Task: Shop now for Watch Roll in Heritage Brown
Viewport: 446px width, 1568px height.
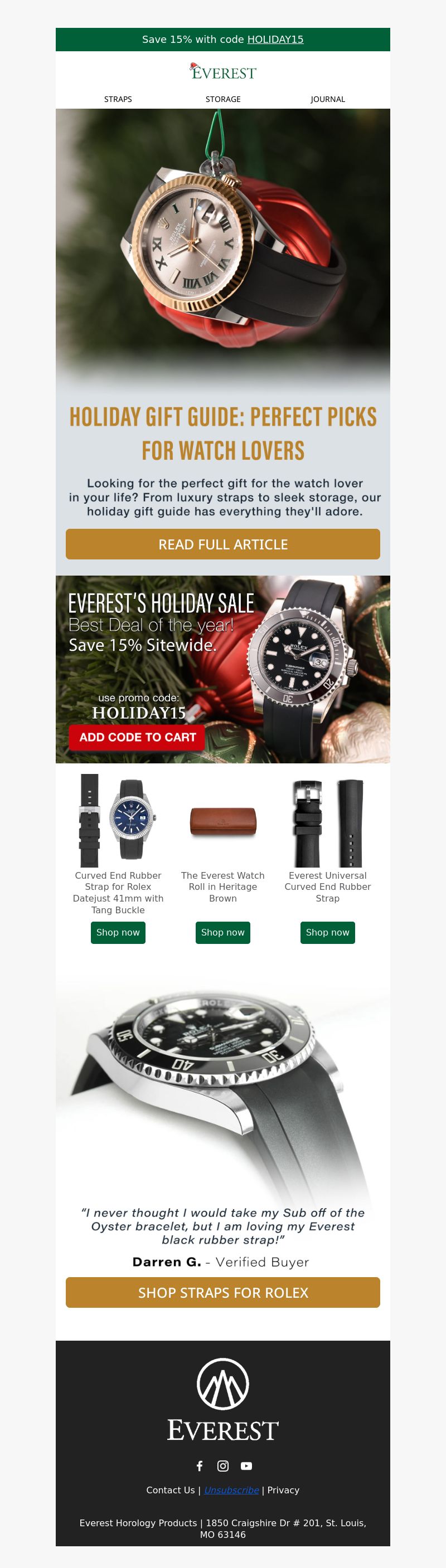Action: pyautogui.click(x=223, y=933)
